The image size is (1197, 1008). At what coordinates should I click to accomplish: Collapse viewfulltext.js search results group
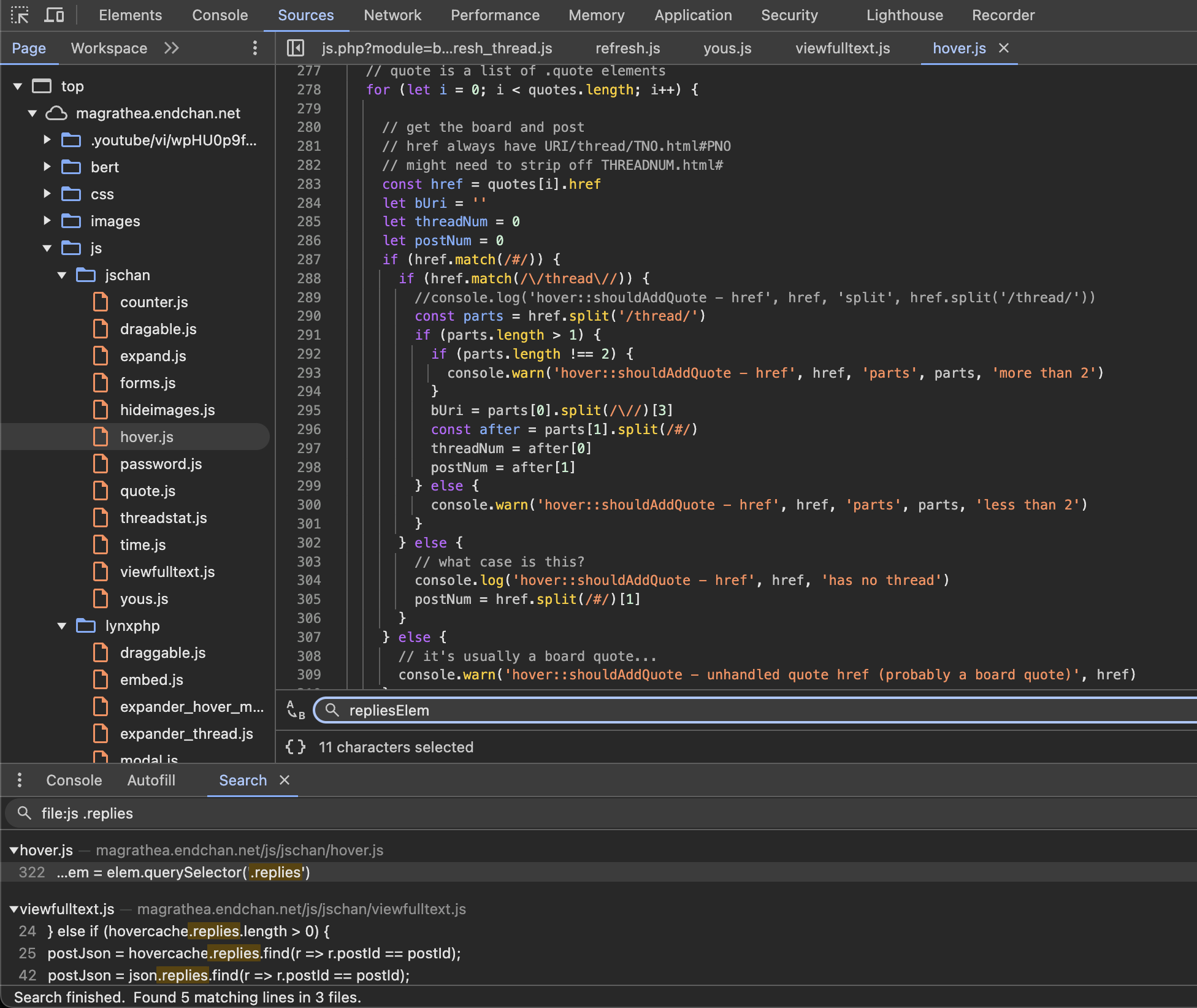coord(13,909)
